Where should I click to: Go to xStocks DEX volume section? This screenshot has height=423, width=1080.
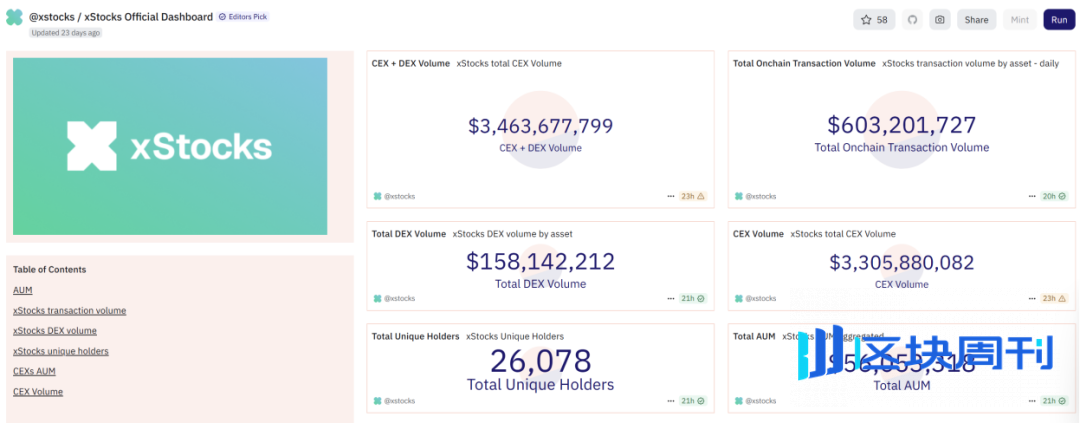pos(55,331)
